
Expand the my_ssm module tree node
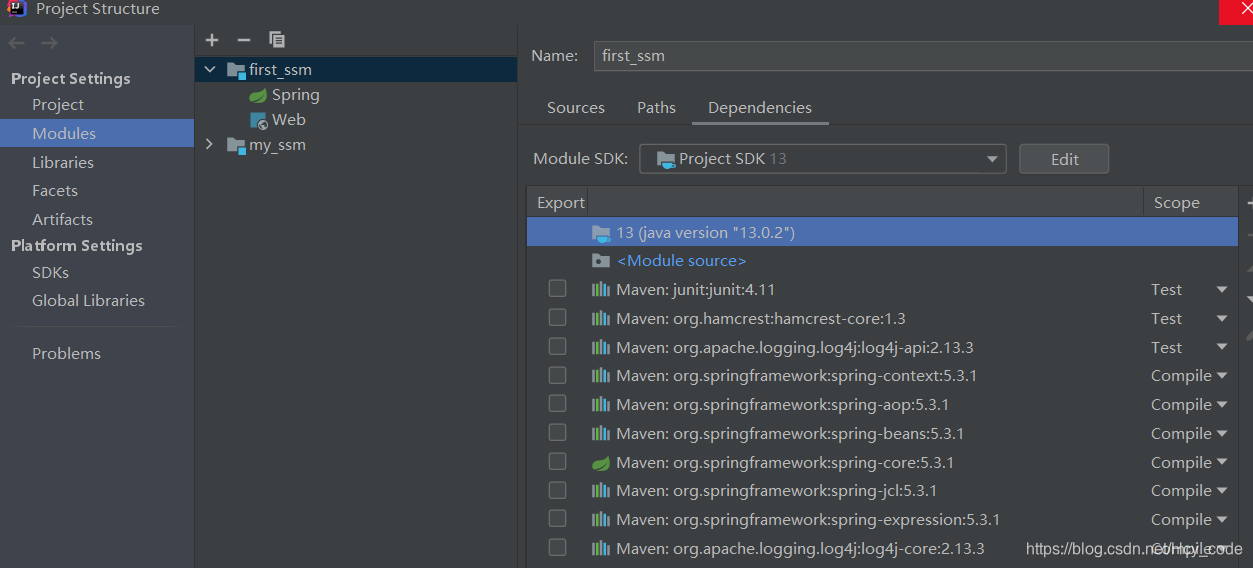click(x=209, y=145)
